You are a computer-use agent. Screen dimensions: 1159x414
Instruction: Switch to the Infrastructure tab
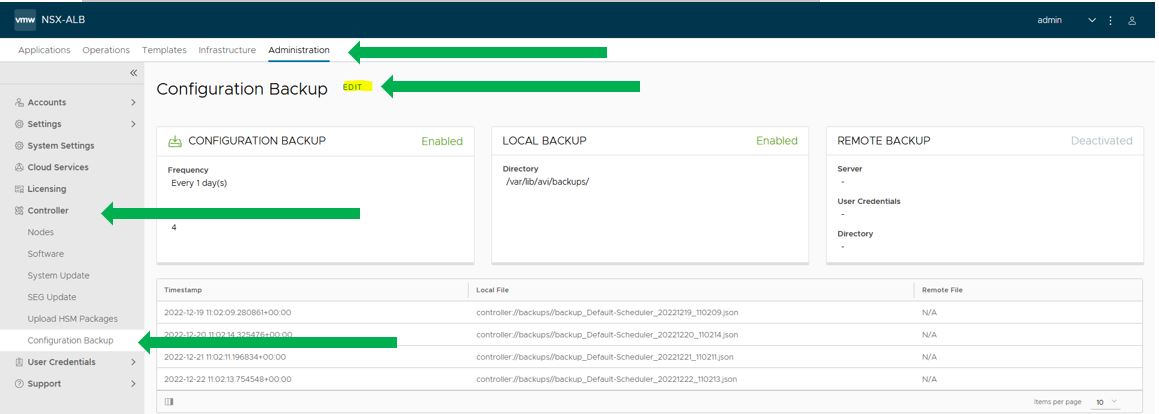[x=227, y=50]
